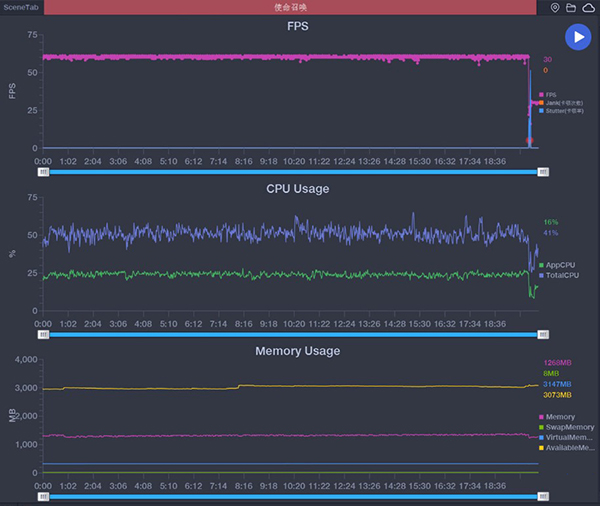600x506 pixels.
Task: Click right handle of Memory Usage range slider
Action: click(x=543, y=495)
